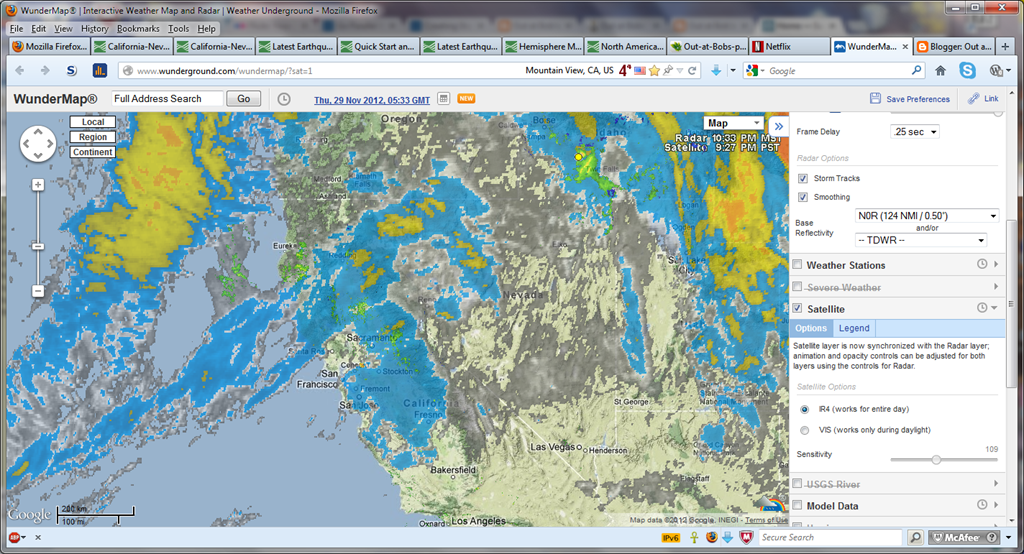Bookmark page with the star icon
This screenshot has width=1024, height=554.
[654, 71]
